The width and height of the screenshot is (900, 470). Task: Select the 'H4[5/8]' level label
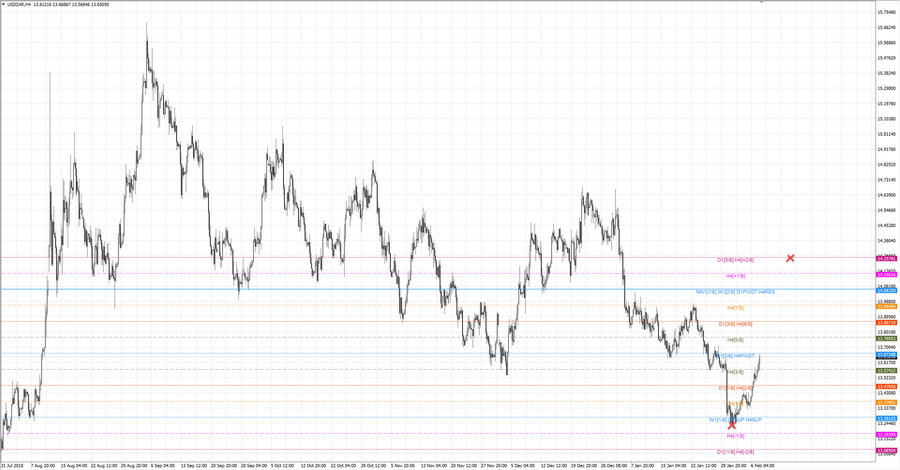735,340
